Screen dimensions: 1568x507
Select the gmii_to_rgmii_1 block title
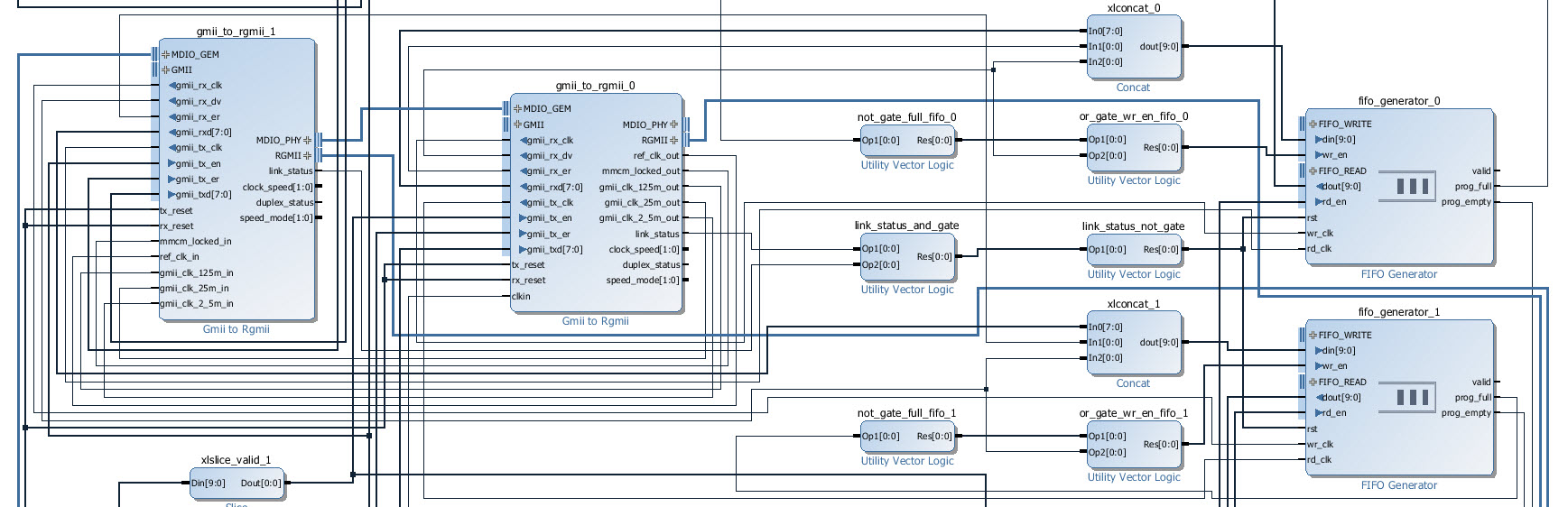click(x=237, y=32)
